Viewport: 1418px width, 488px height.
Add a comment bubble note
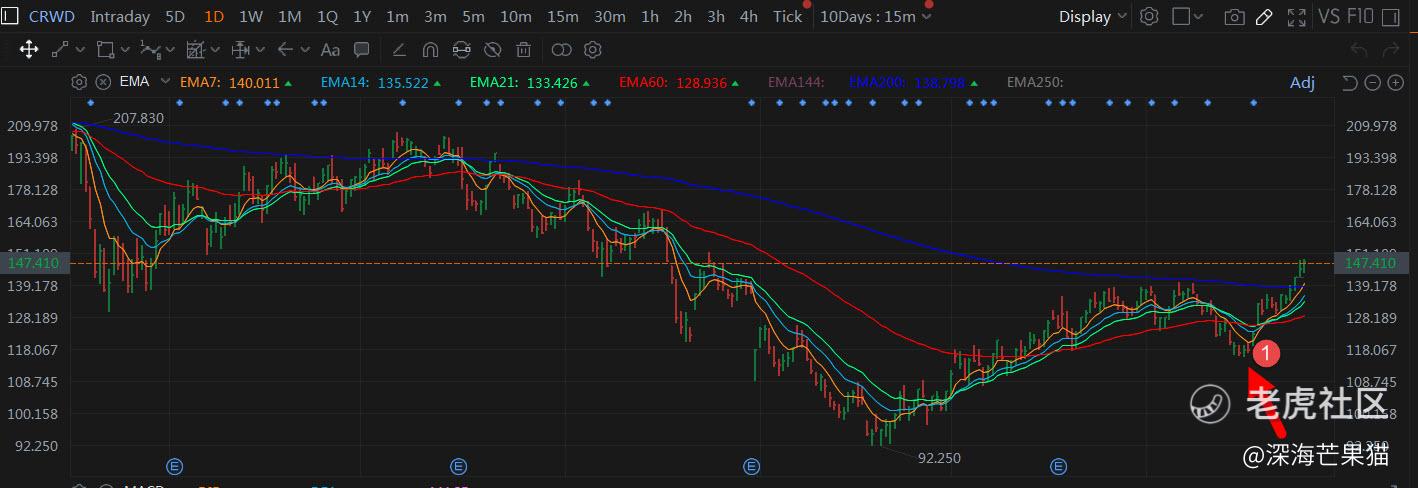pyautogui.click(x=362, y=49)
